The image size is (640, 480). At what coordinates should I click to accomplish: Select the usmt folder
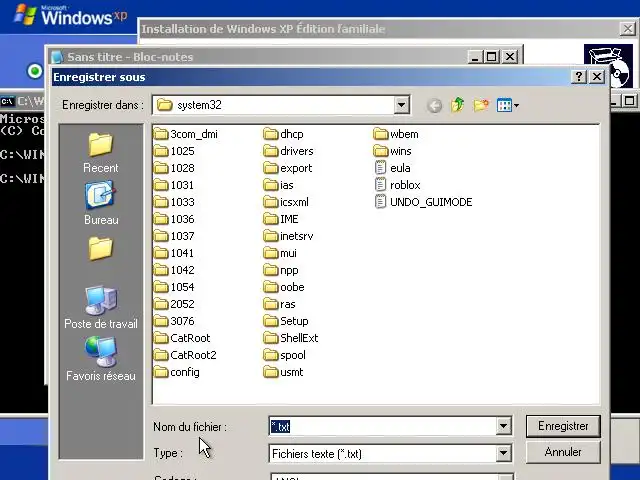point(284,372)
